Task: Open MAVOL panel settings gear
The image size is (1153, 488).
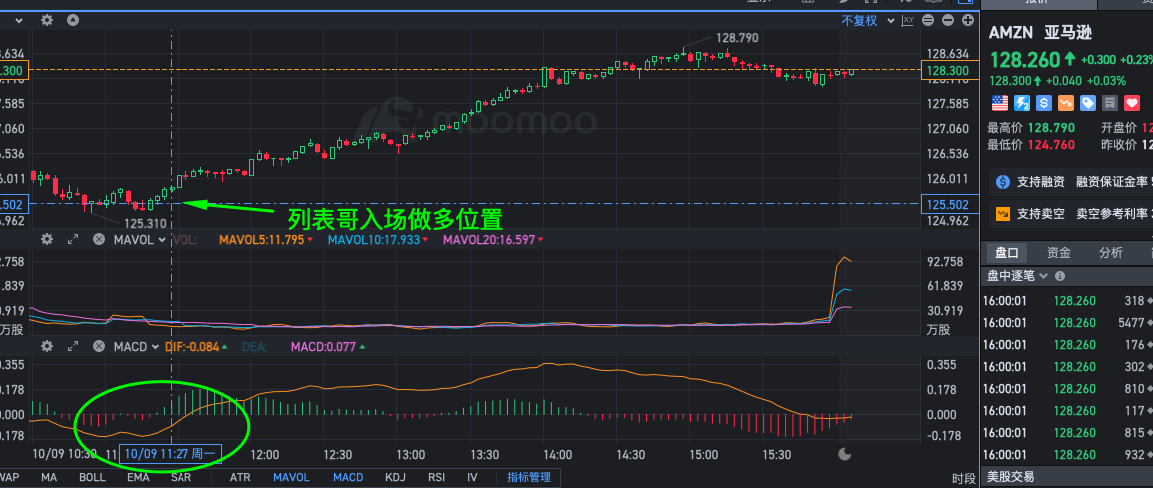Action: pyautogui.click(x=47, y=239)
